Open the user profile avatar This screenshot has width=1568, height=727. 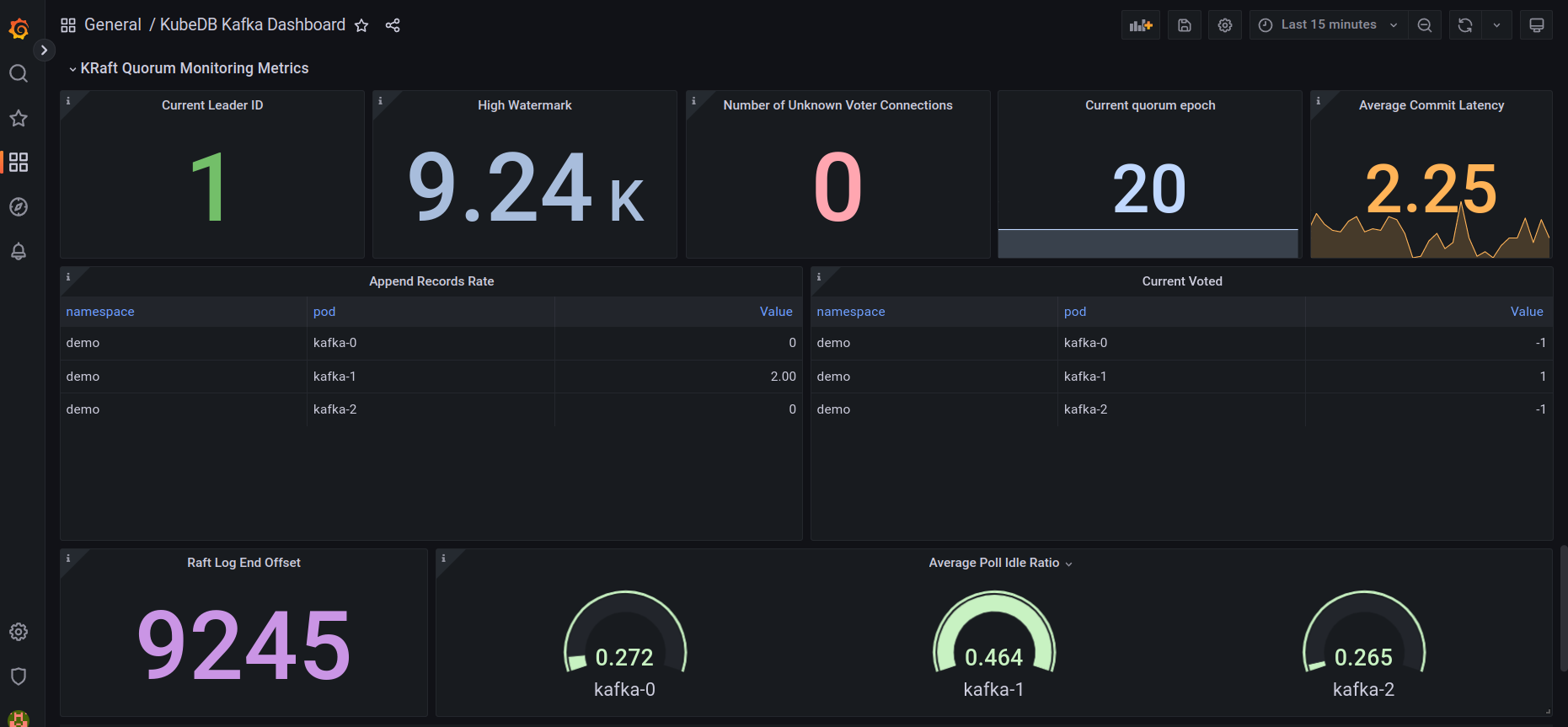19,719
